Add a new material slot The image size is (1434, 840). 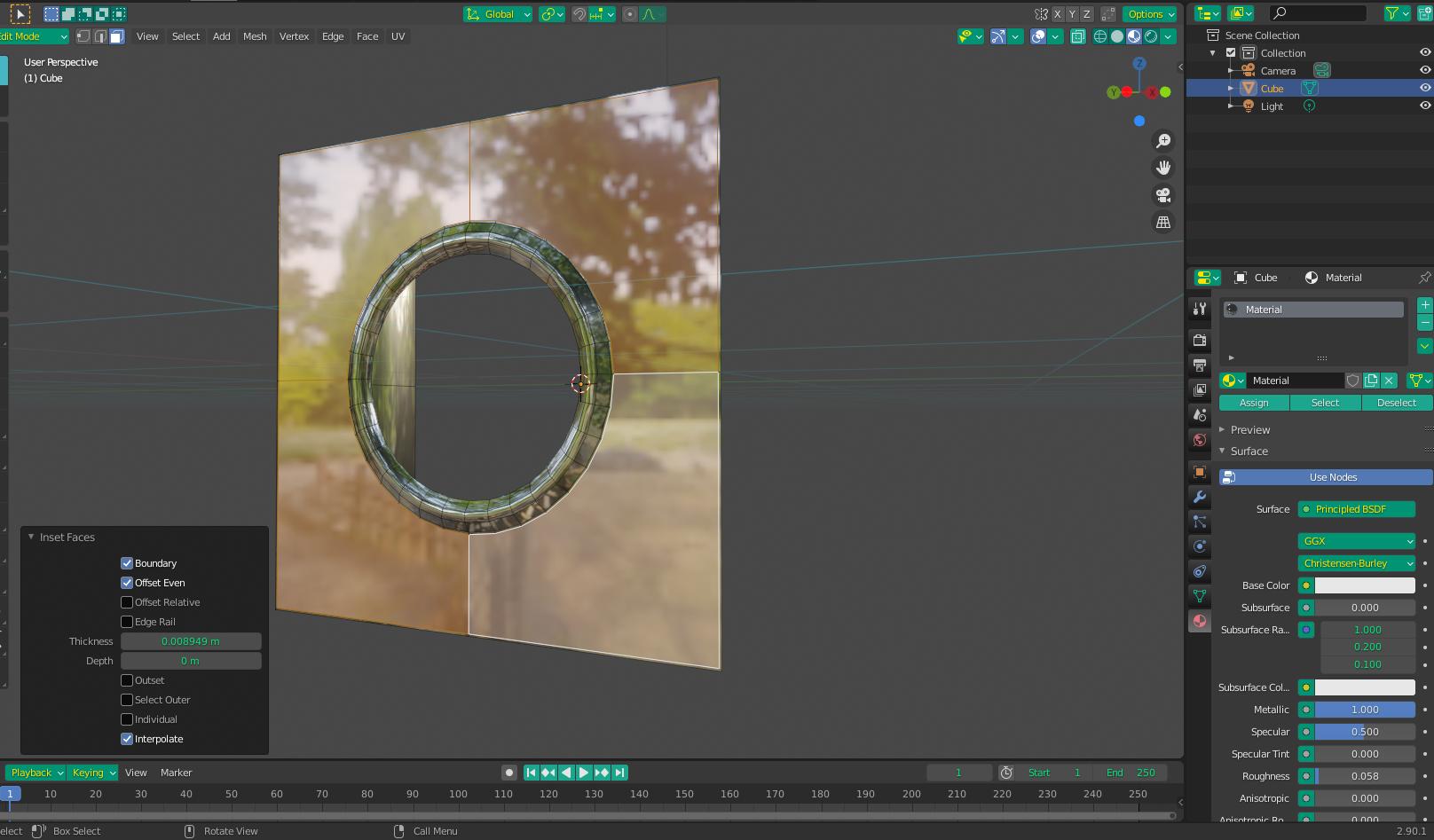pyautogui.click(x=1424, y=305)
